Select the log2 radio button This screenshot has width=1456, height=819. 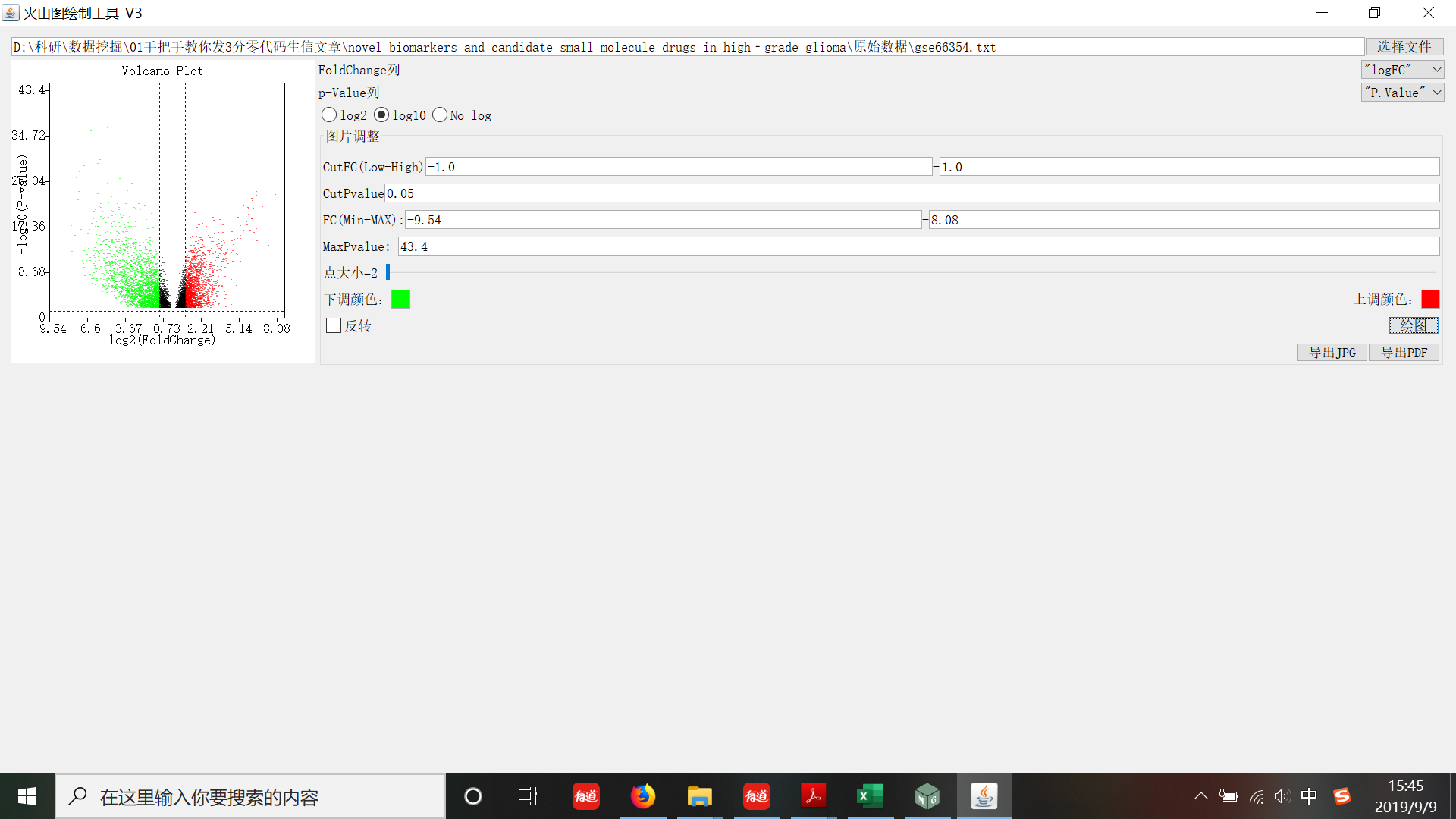(x=329, y=115)
